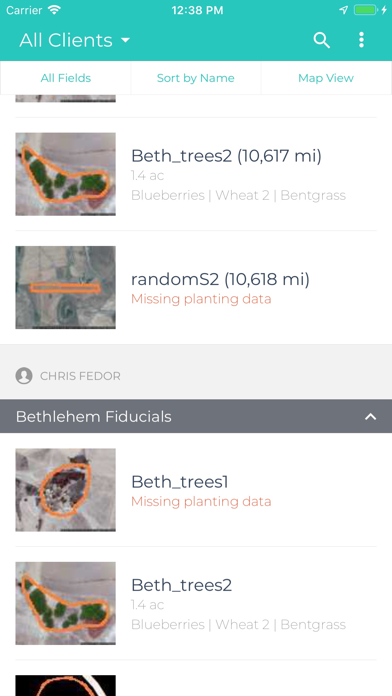Image resolution: width=392 pixels, height=696 pixels.
Task: Open the randomS2 (10,618 mi) field
Action: [196, 287]
